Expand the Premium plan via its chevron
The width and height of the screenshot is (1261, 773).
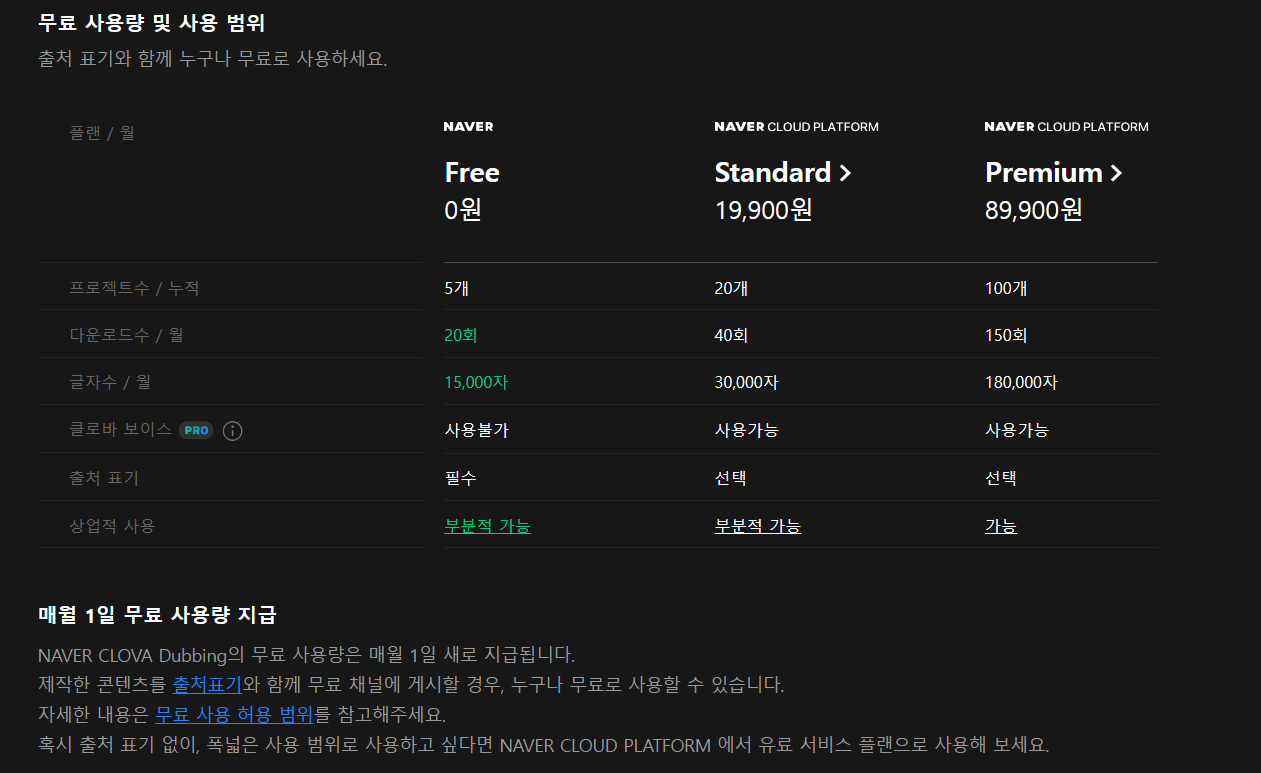[x=1118, y=172]
